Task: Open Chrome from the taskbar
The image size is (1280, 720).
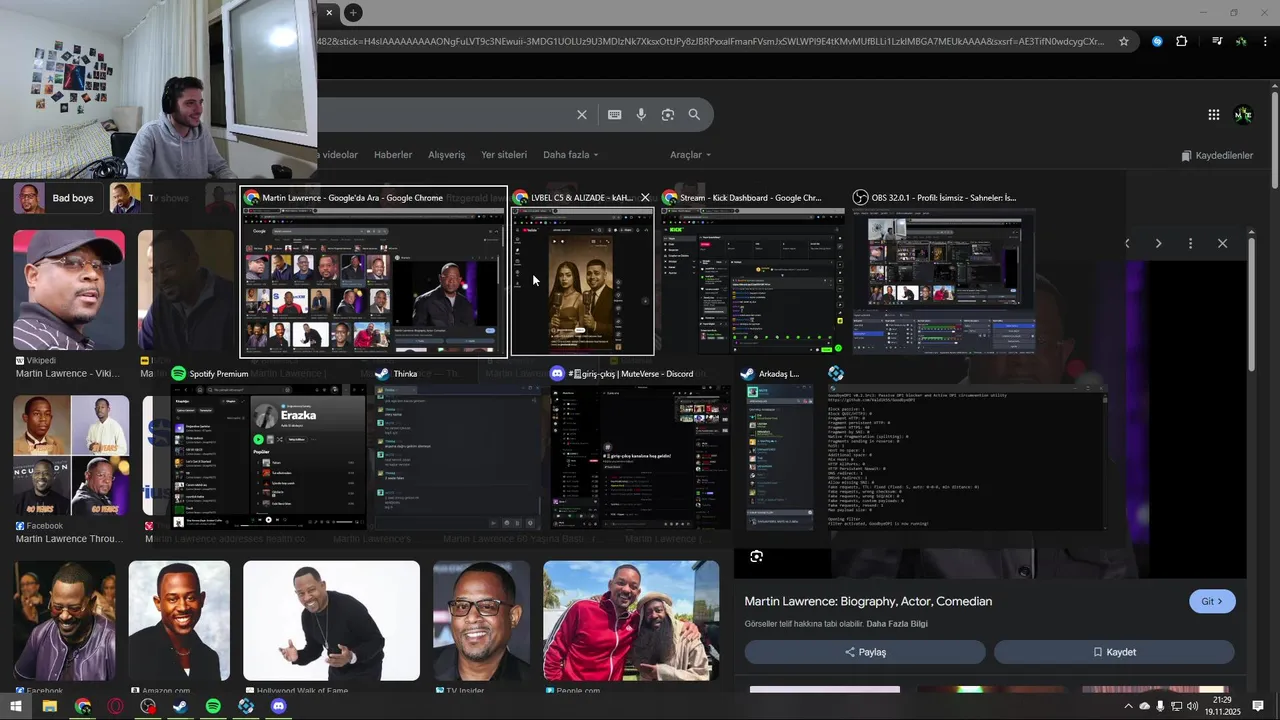Action: (x=82, y=707)
